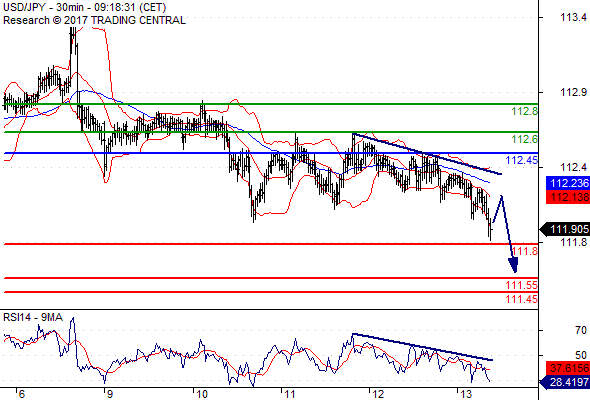
Task: Click date label 10 on time axis
Action: click(x=202, y=394)
